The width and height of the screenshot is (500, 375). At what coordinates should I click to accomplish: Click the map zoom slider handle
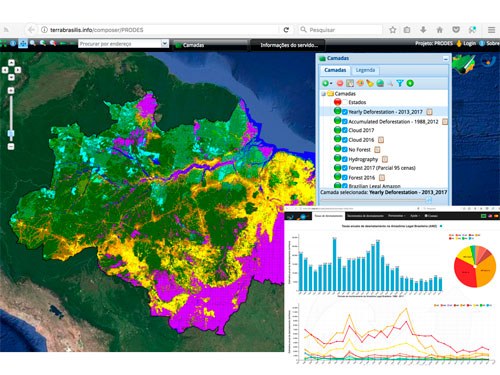pos(11,134)
